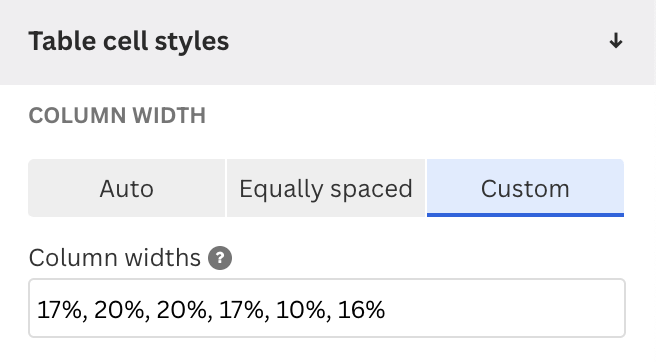Click the question mark next to Column widths
Viewport: 656px width, 364px height.
click(220, 258)
